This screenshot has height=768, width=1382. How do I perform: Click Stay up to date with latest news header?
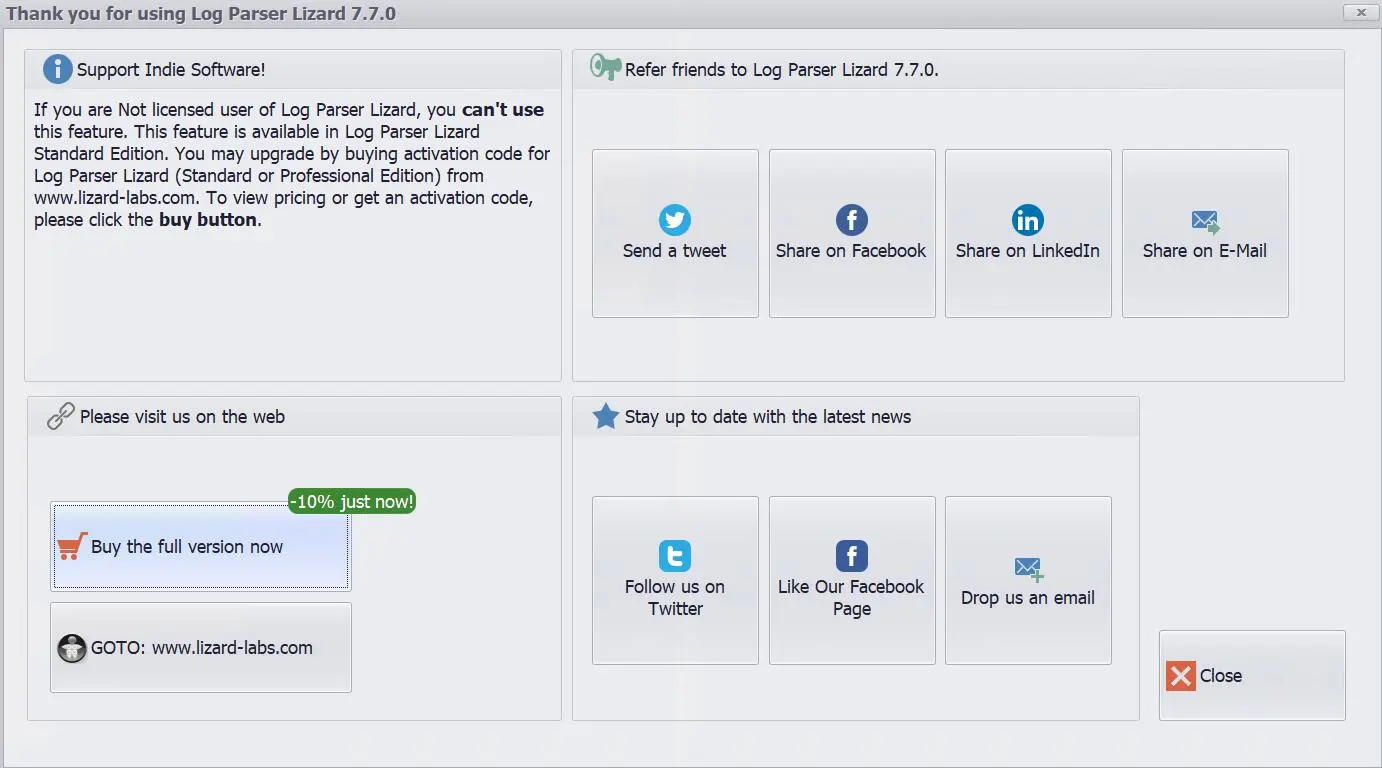[768, 417]
